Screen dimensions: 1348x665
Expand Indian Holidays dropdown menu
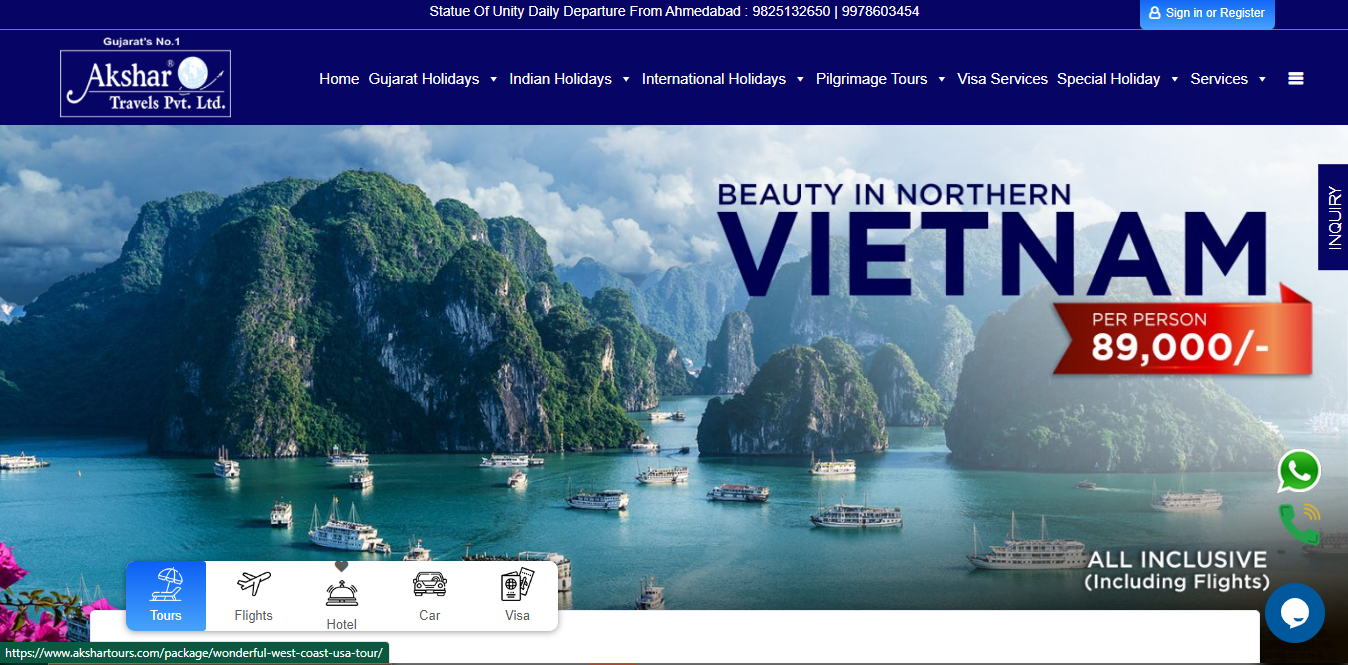point(570,79)
